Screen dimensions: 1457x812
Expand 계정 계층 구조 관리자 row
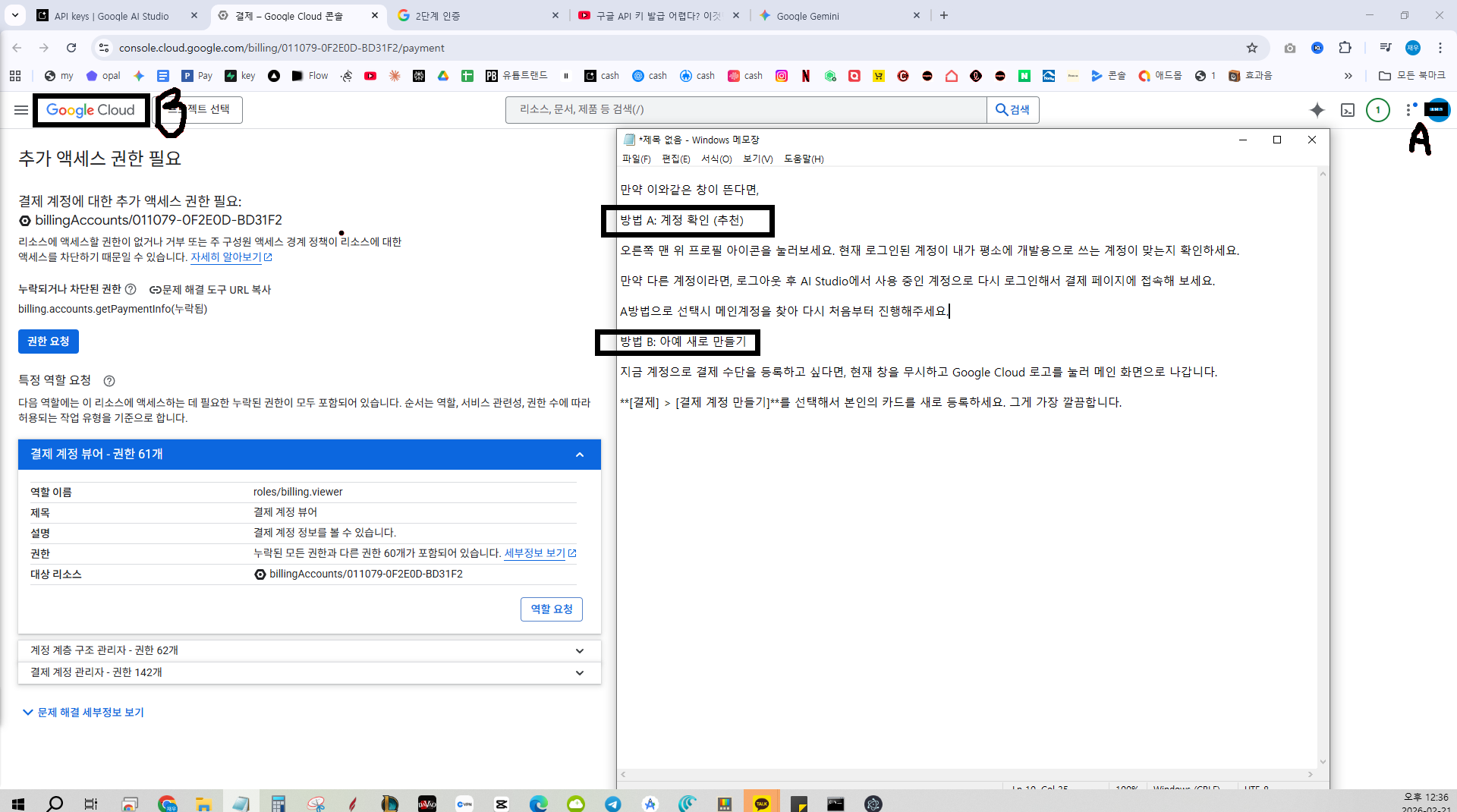[310, 650]
